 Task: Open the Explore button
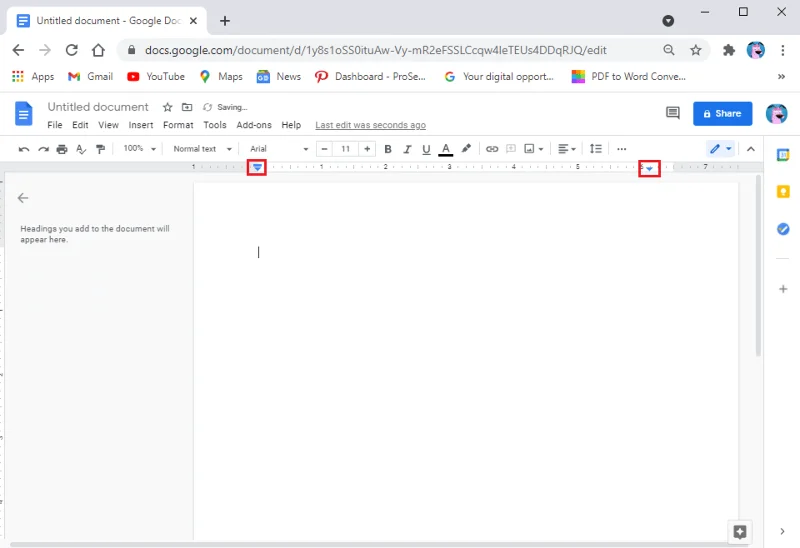740,532
